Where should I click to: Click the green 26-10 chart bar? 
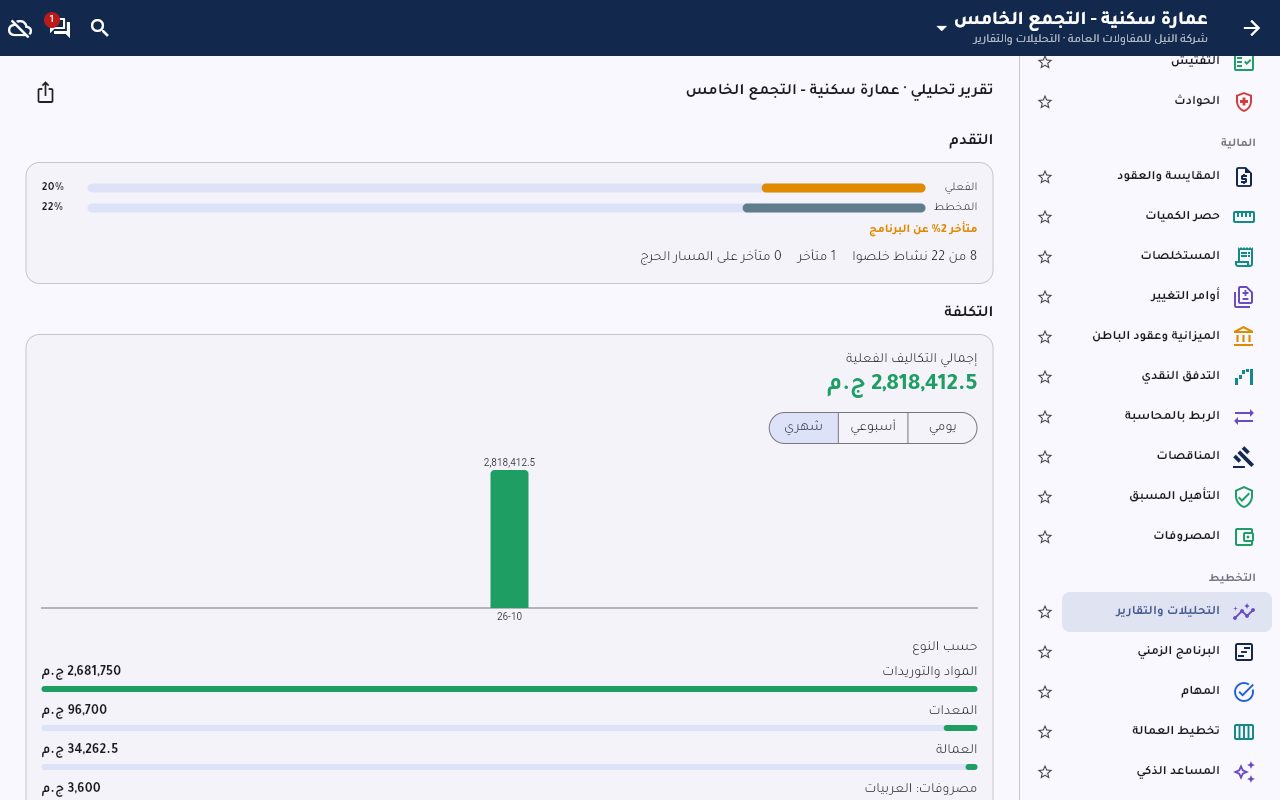coord(509,539)
